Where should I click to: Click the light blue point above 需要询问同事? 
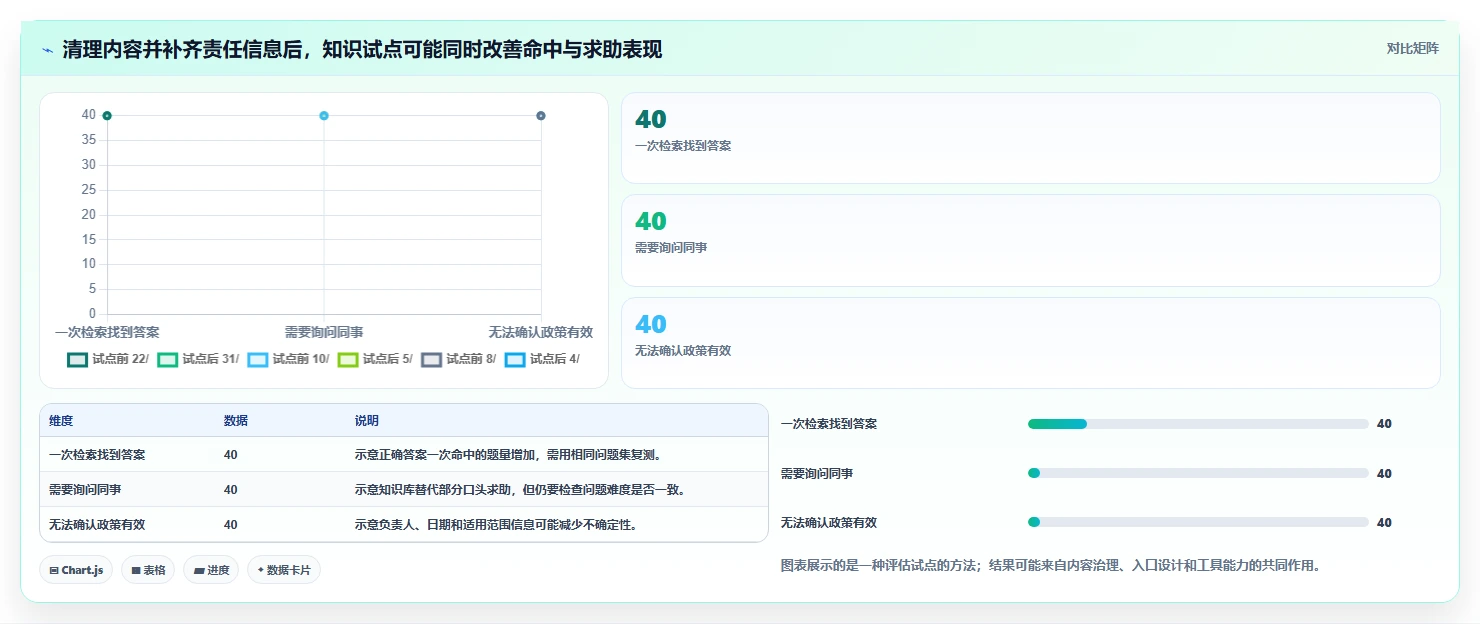pyautogui.click(x=324, y=116)
